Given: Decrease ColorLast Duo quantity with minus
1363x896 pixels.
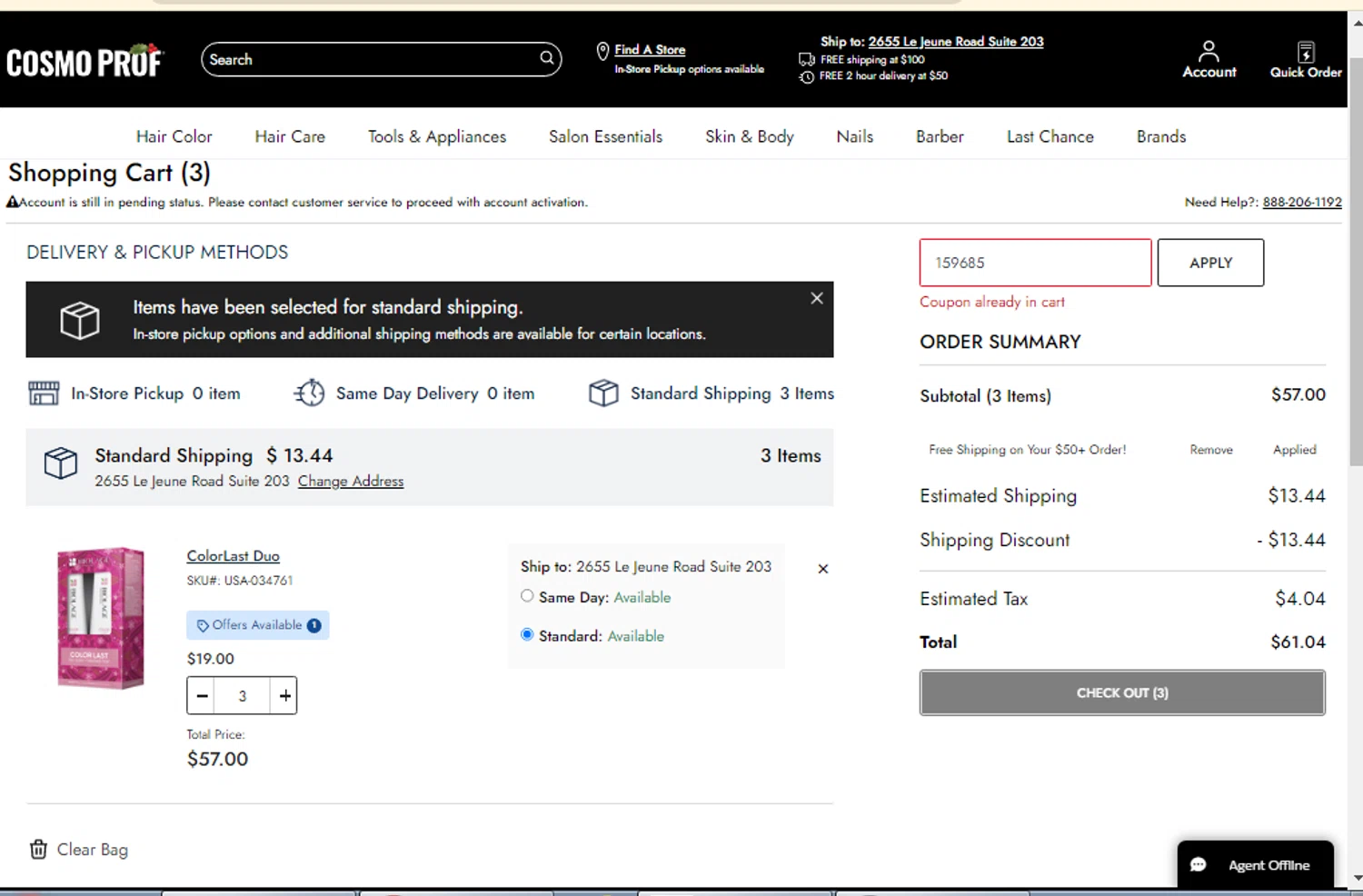Looking at the screenshot, I should 203,696.
